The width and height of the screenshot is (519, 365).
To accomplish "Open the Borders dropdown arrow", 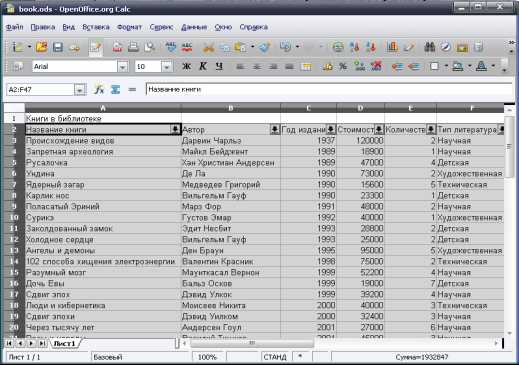I will [446, 66].
